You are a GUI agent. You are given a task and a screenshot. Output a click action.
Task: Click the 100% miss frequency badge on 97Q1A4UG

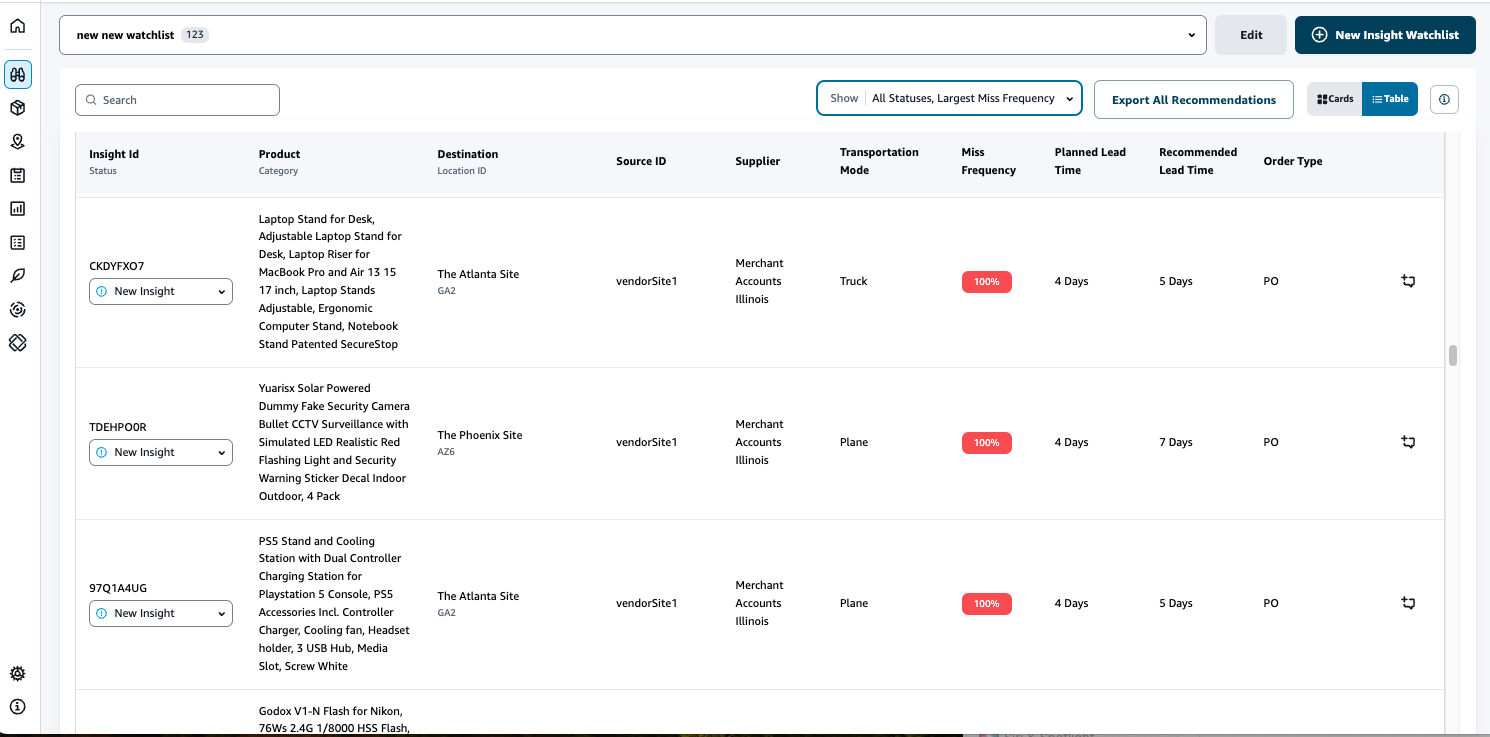click(x=986, y=603)
